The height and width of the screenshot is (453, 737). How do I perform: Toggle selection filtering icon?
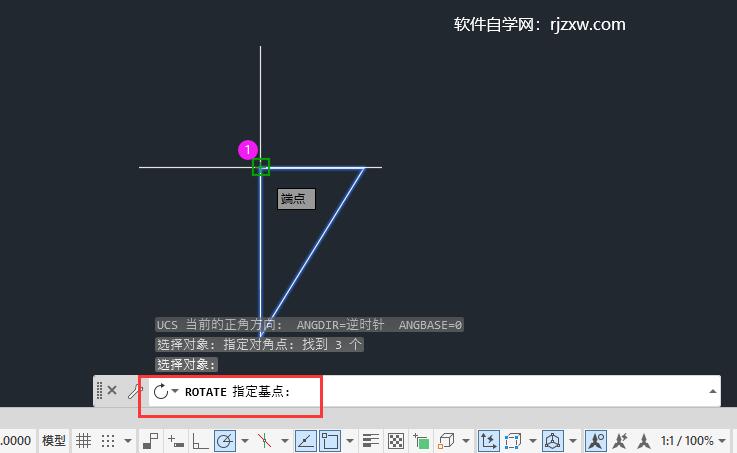point(512,441)
